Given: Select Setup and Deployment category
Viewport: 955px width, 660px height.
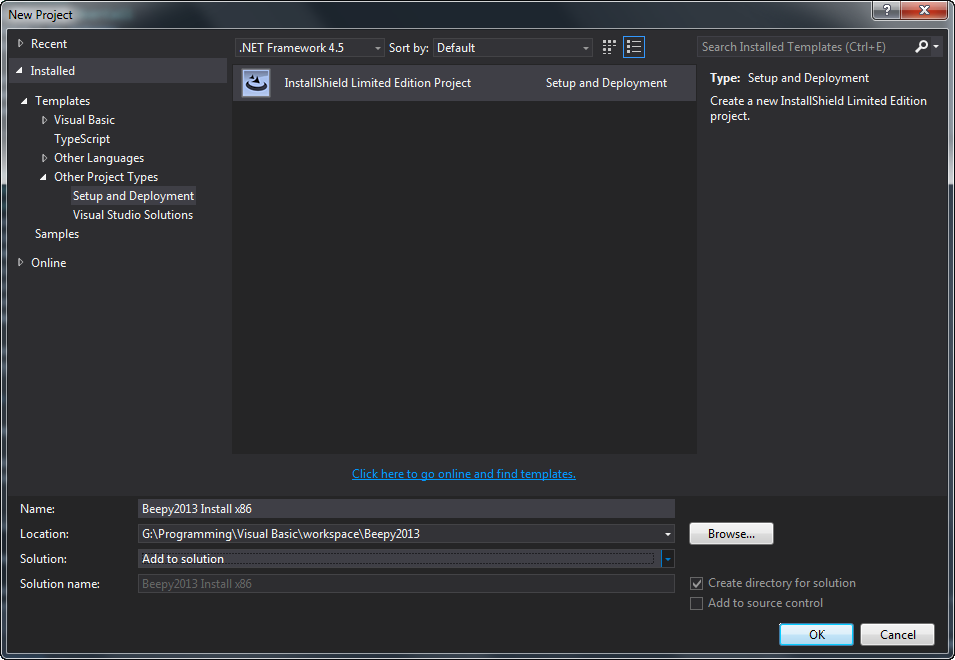Looking at the screenshot, I should [133, 195].
